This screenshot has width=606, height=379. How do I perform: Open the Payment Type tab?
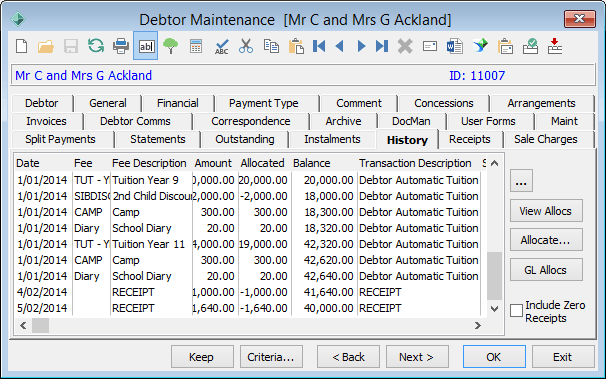[264, 103]
